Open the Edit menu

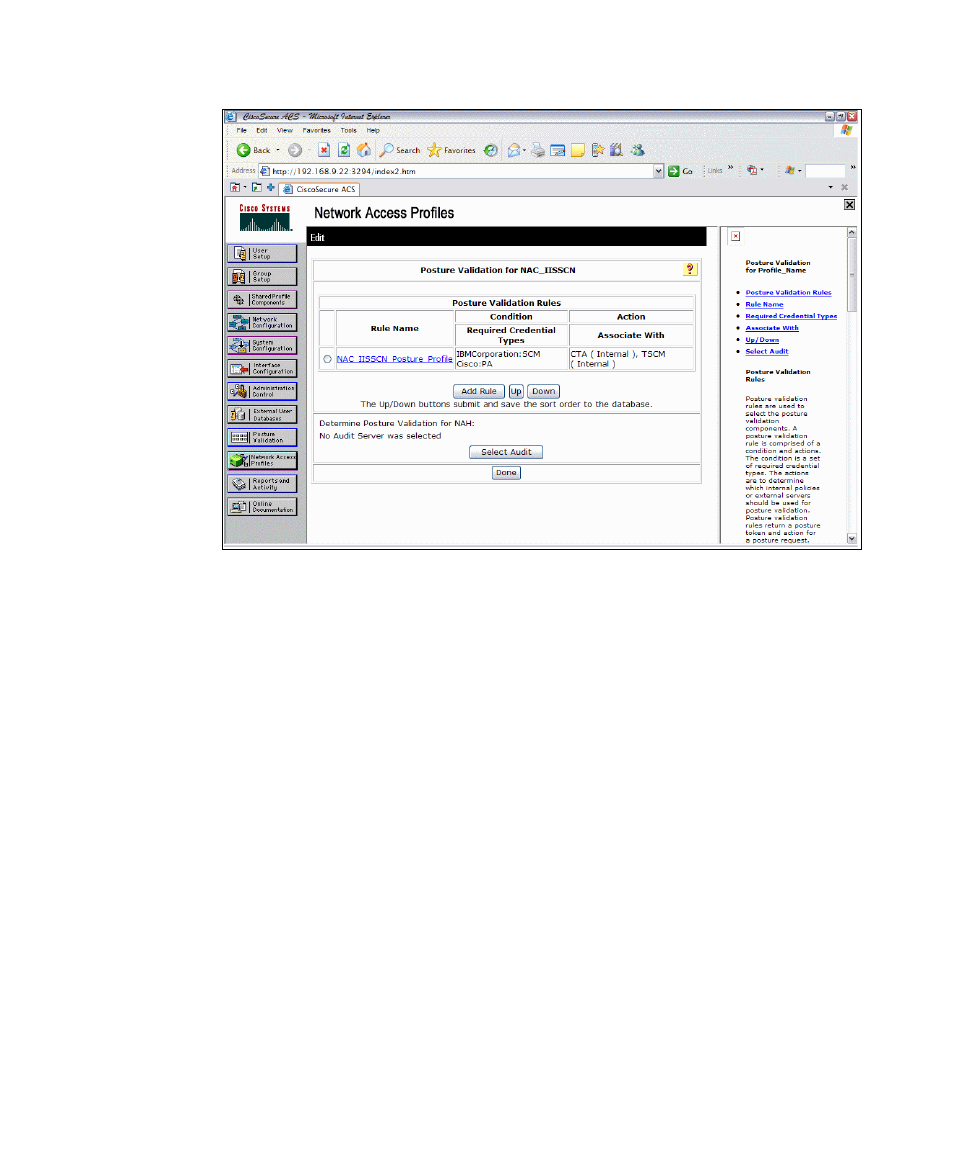261,131
